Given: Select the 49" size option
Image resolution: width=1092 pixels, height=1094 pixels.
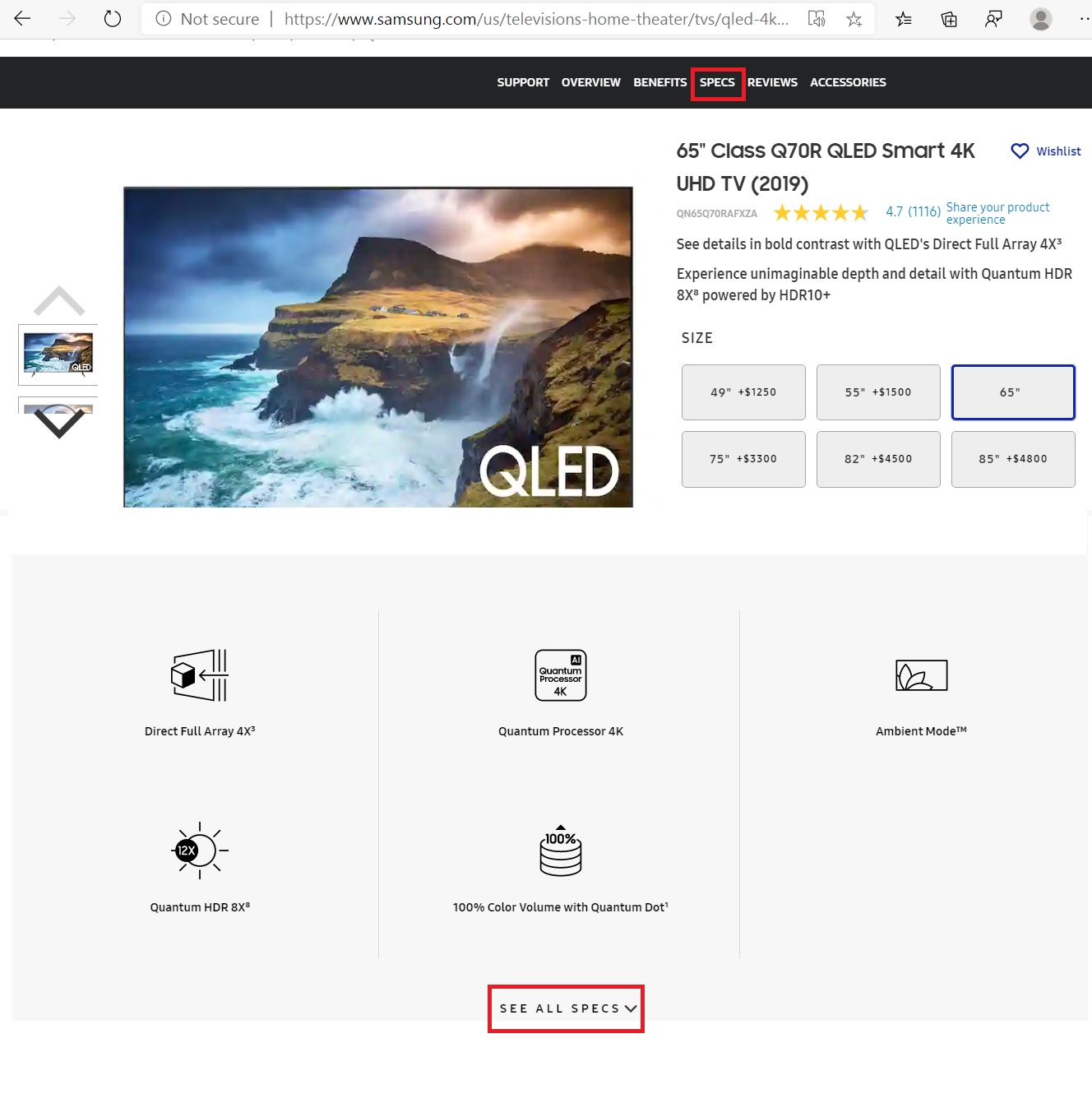Looking at the screenshot, I should click(743, 392).
